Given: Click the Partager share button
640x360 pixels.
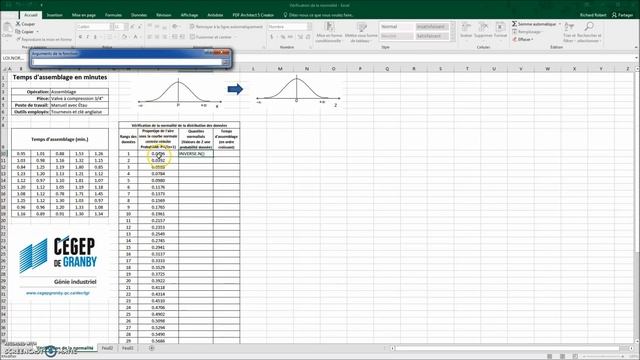Looking at the screenshot, I should tap(622, 15).
